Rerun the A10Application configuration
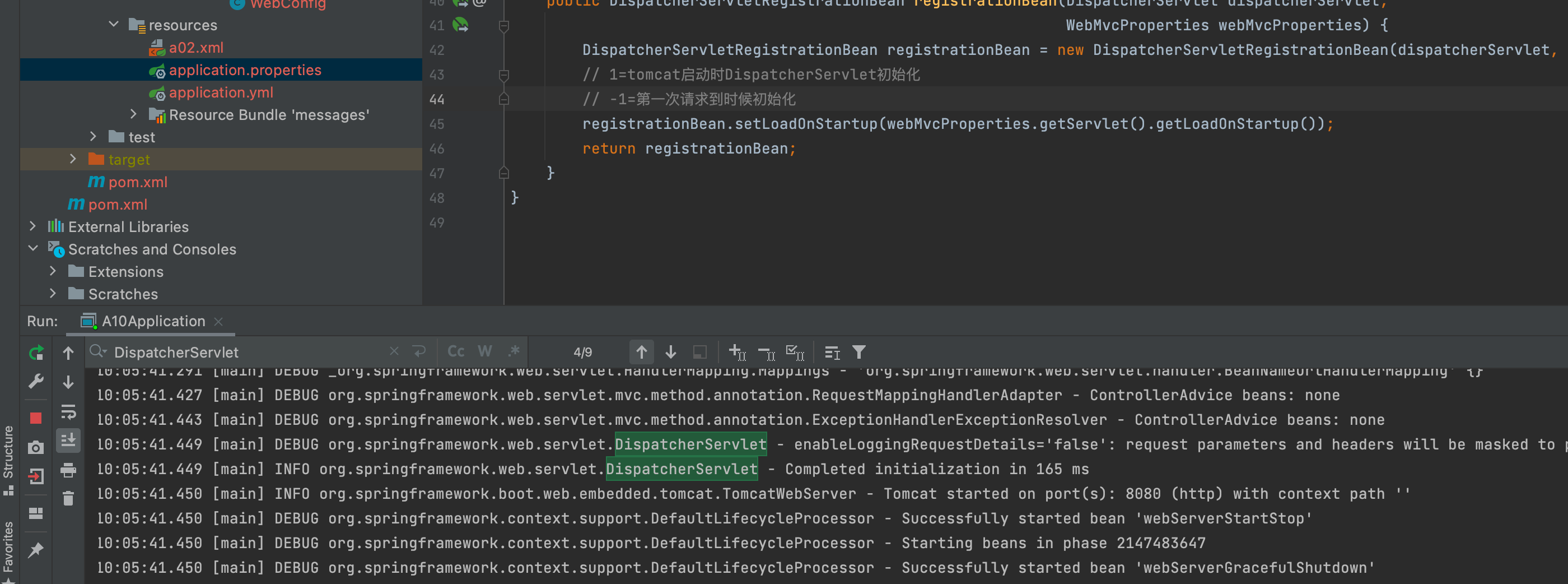 coord(36,352)
